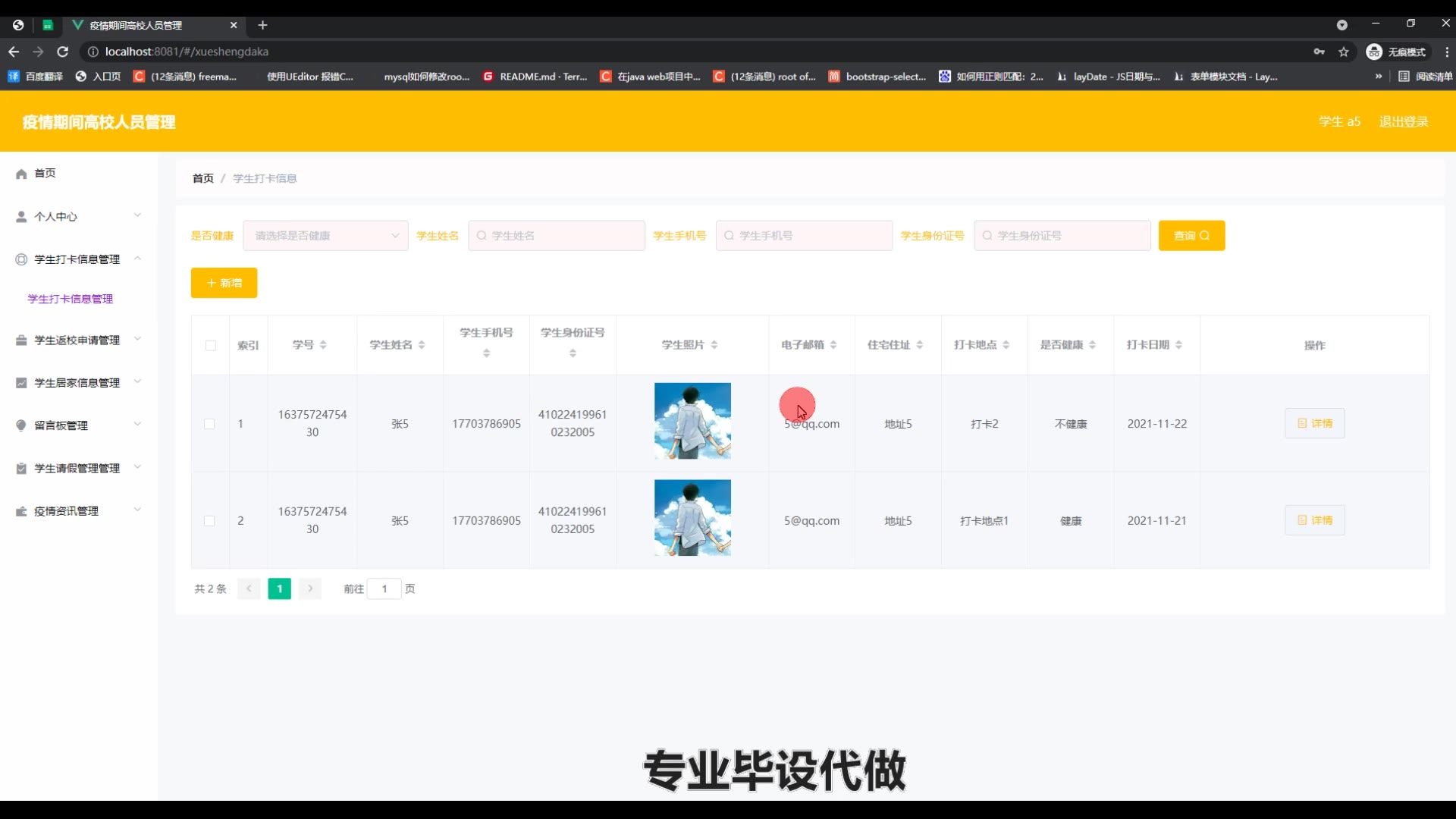Expand the 学生居家信息管理 menu

tap(77, 383)
